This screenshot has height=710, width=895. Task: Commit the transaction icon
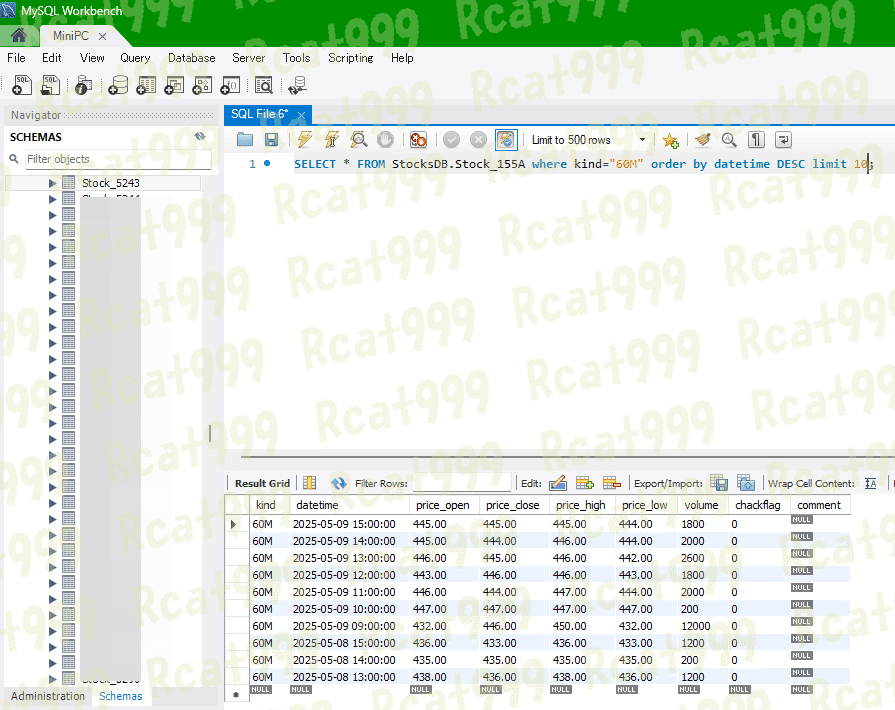451,139
